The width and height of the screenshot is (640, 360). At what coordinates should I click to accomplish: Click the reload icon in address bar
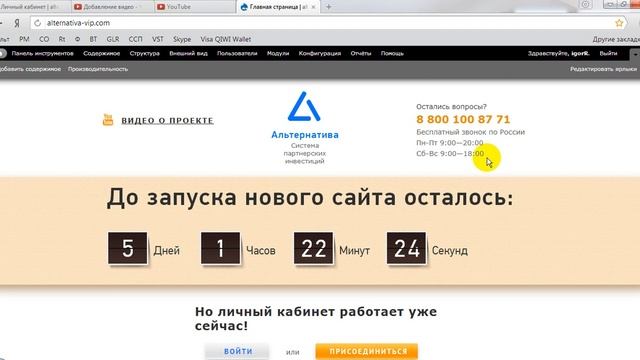coord(38,23)
